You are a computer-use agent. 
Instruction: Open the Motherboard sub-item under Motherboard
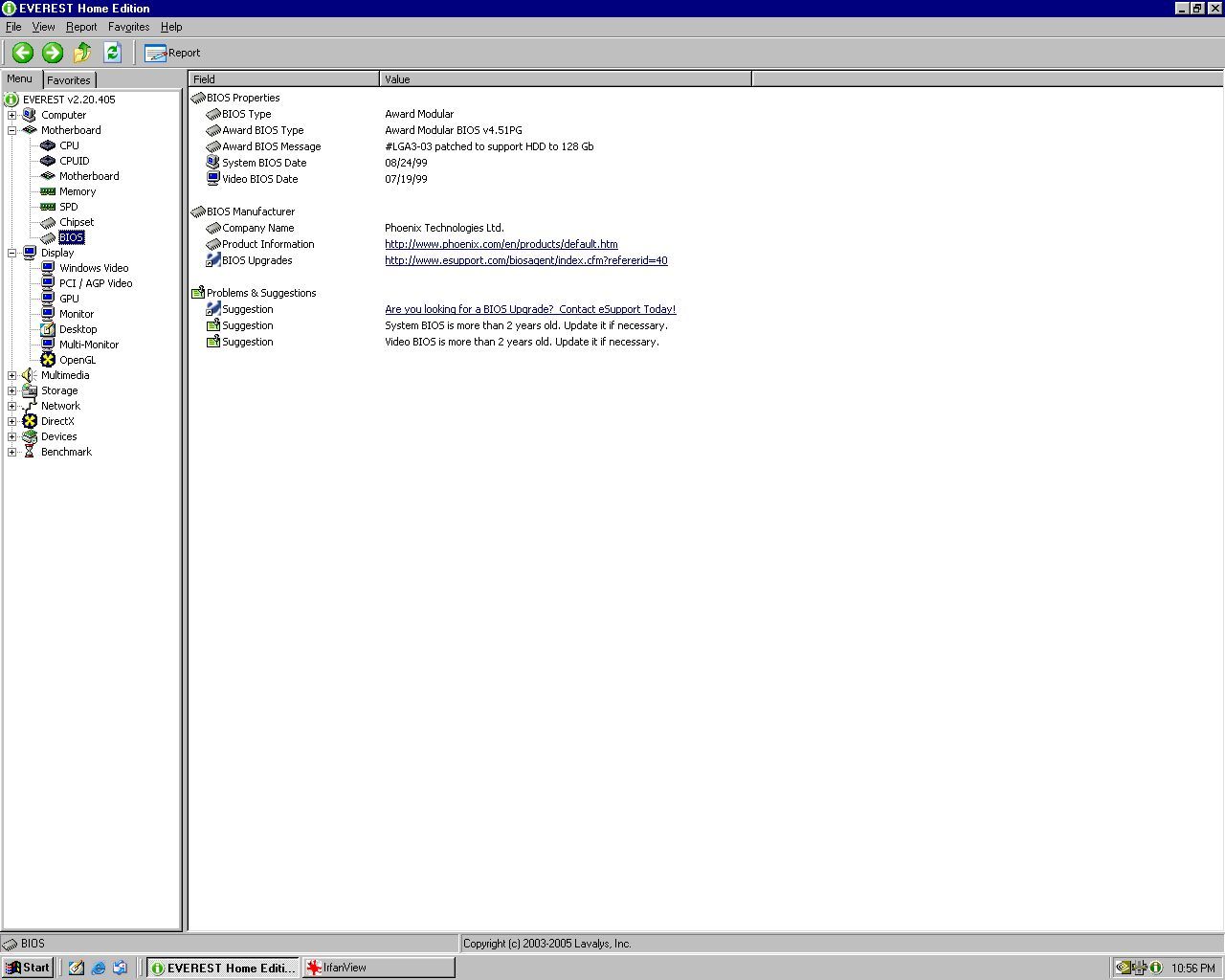tap(89, 176)
